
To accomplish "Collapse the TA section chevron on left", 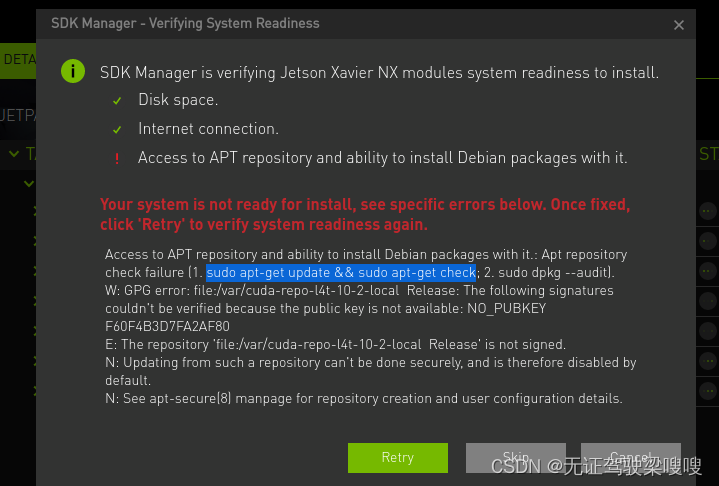I will (x=14, y=154).
